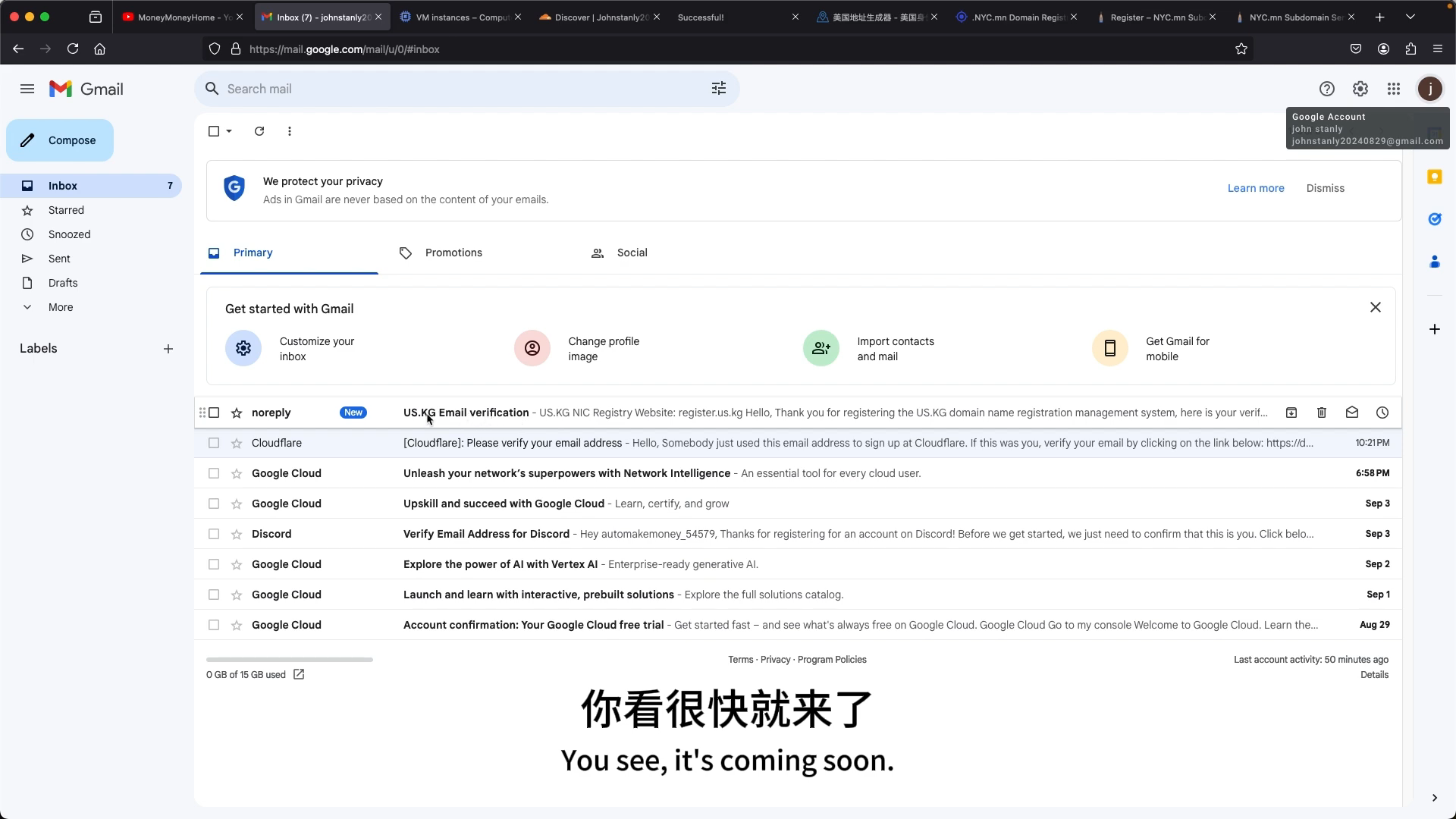Open the Google apps grid
This screenshot has height=819, width=1456.
pos(1393,89)
